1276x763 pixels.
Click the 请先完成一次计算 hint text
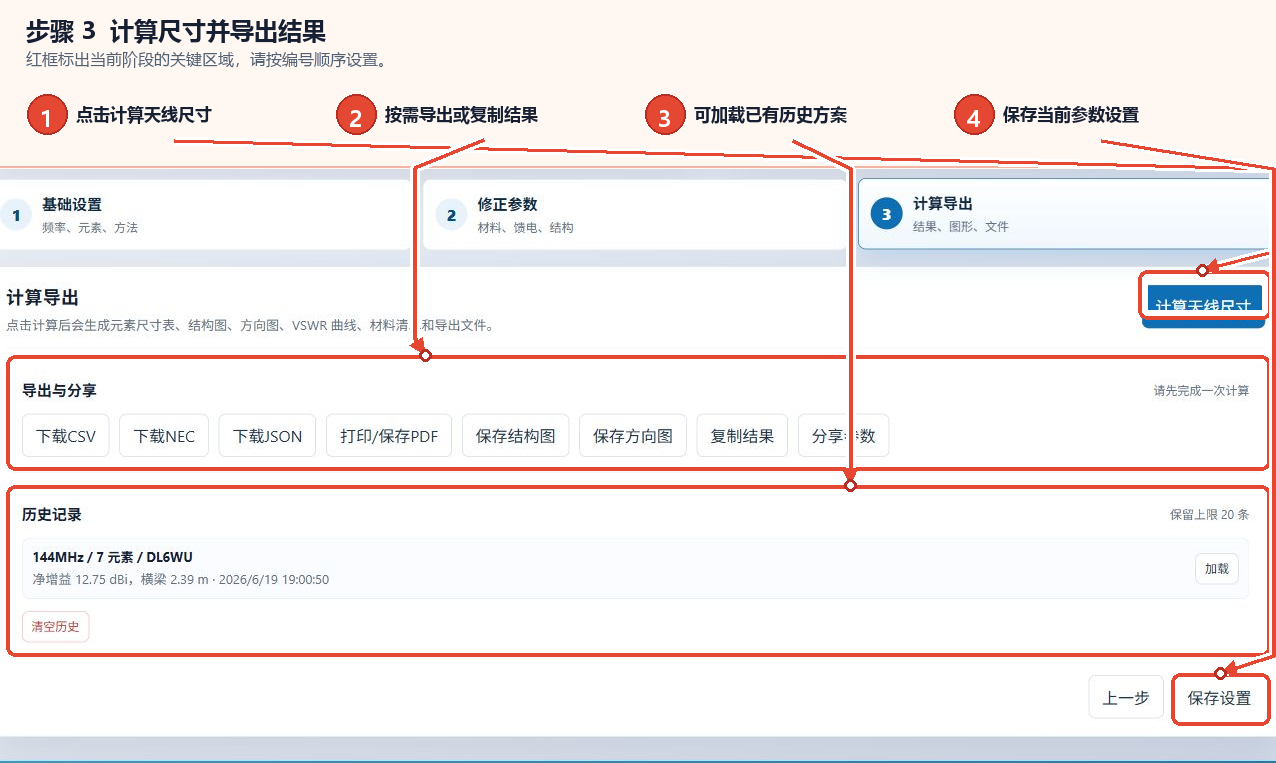point(1201,391)
